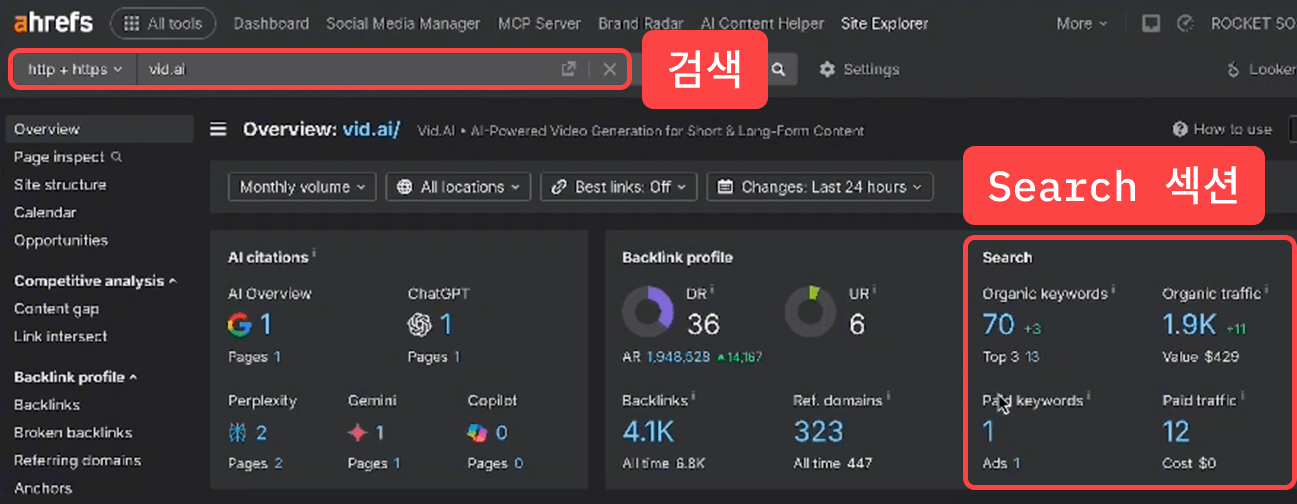Toggle the hamburger menu beside Overview

click(218, 129)
